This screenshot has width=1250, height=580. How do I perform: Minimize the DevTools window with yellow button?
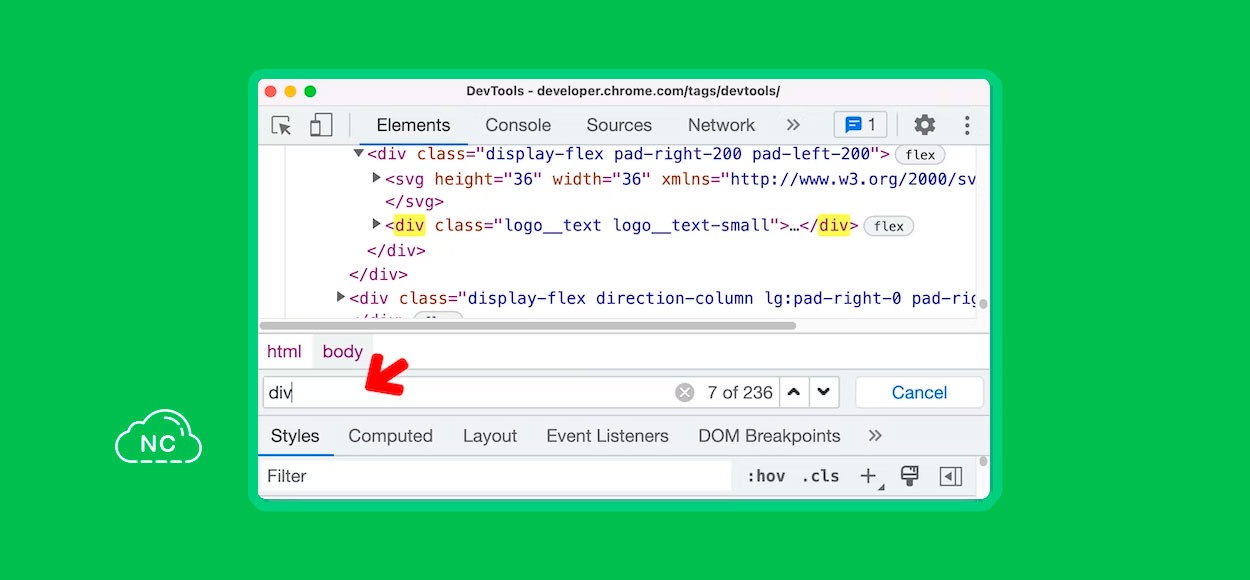(290, 91)
